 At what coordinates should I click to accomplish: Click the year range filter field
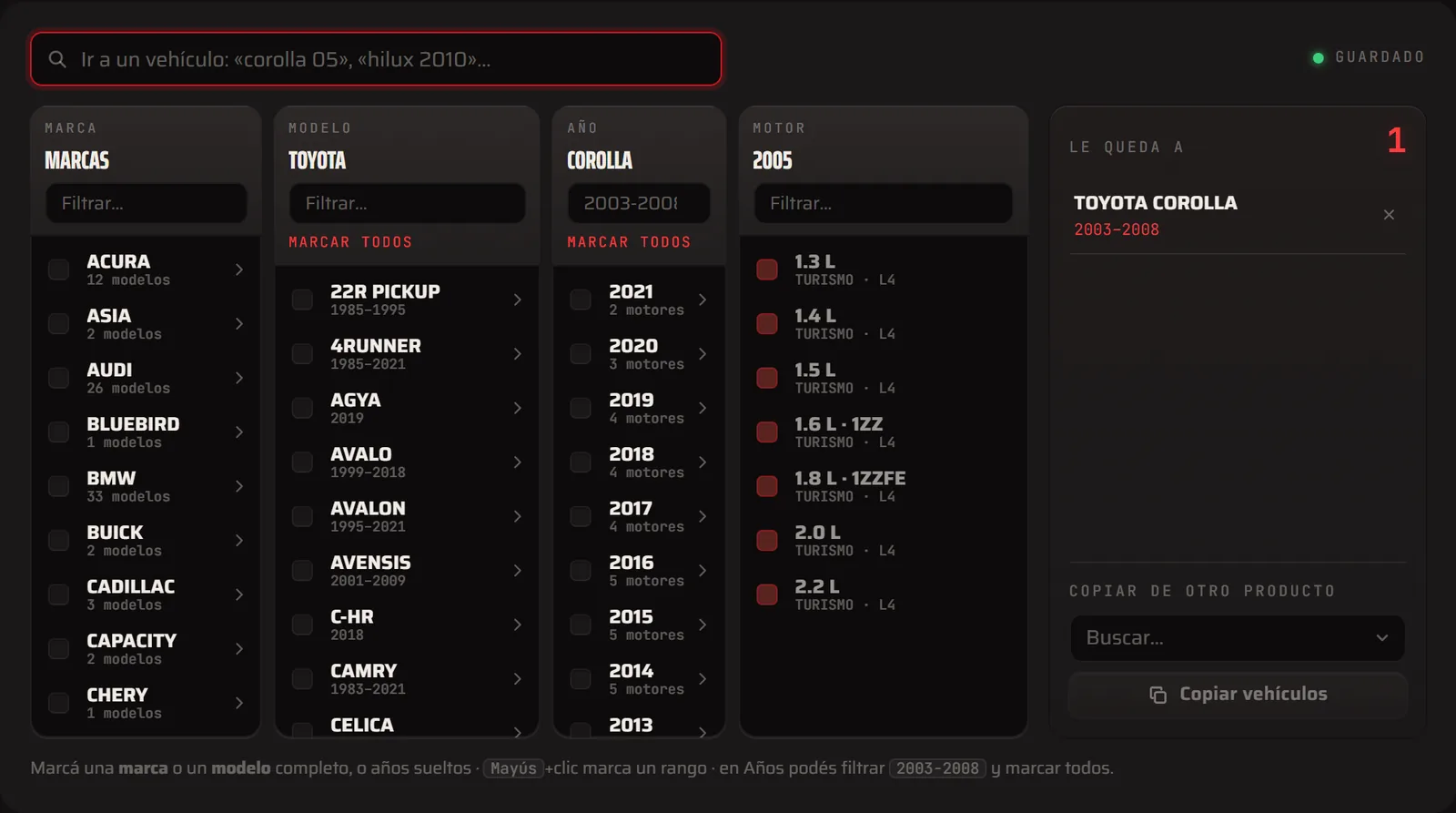[639, 203]
